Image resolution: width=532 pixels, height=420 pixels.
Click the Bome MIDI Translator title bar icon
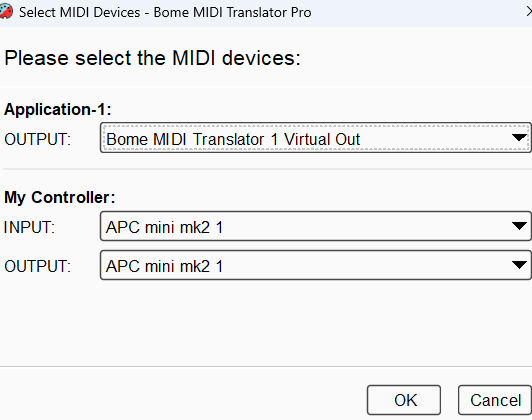click(x=6, y=12)
